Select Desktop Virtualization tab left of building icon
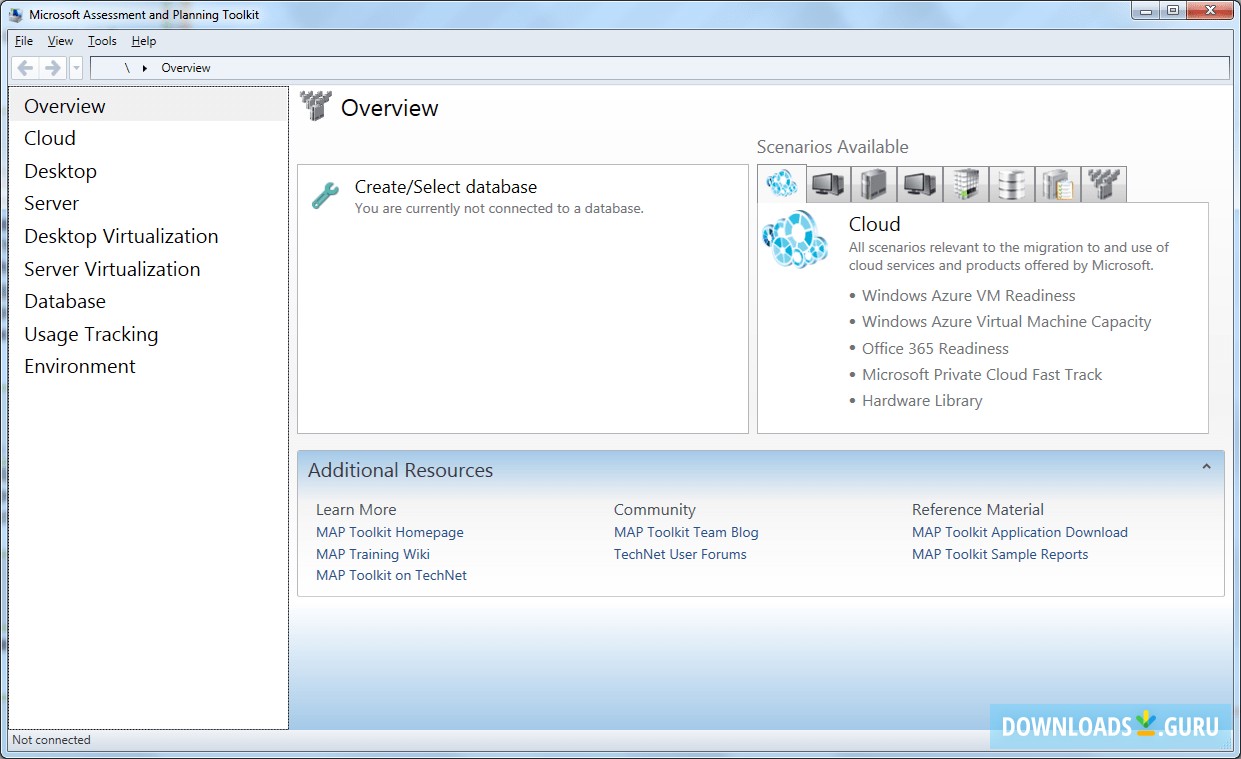This screenshot has height=759, width=1241. [x=919, y=184]
